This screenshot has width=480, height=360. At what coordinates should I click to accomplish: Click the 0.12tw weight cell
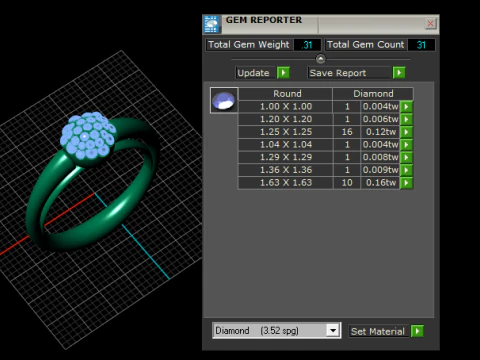click(x=380, y=132)
